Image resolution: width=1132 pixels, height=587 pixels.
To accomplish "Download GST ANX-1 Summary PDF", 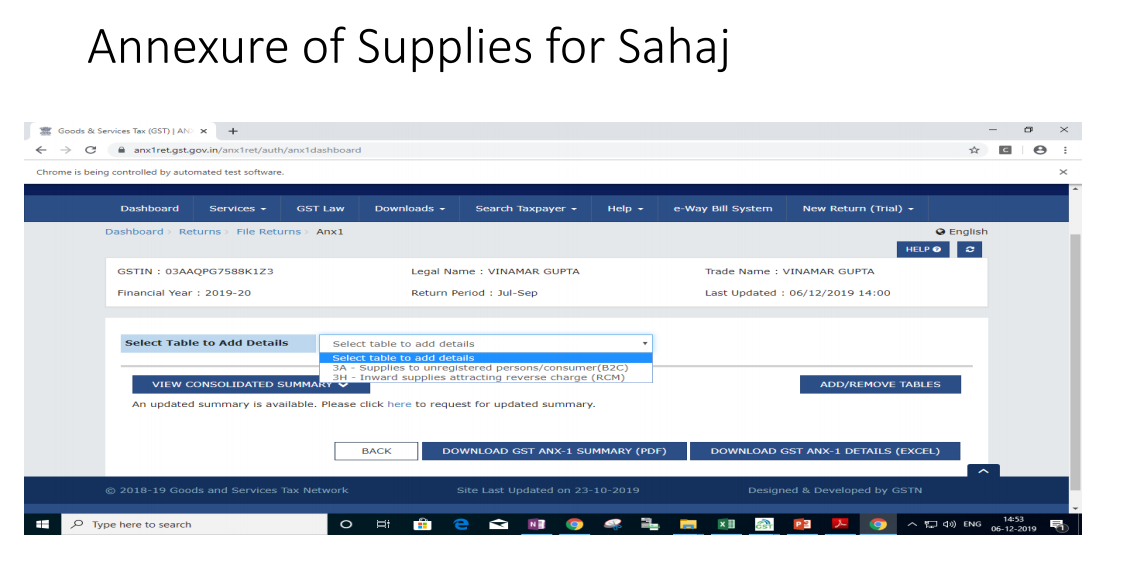I will (x=554, y=451).
